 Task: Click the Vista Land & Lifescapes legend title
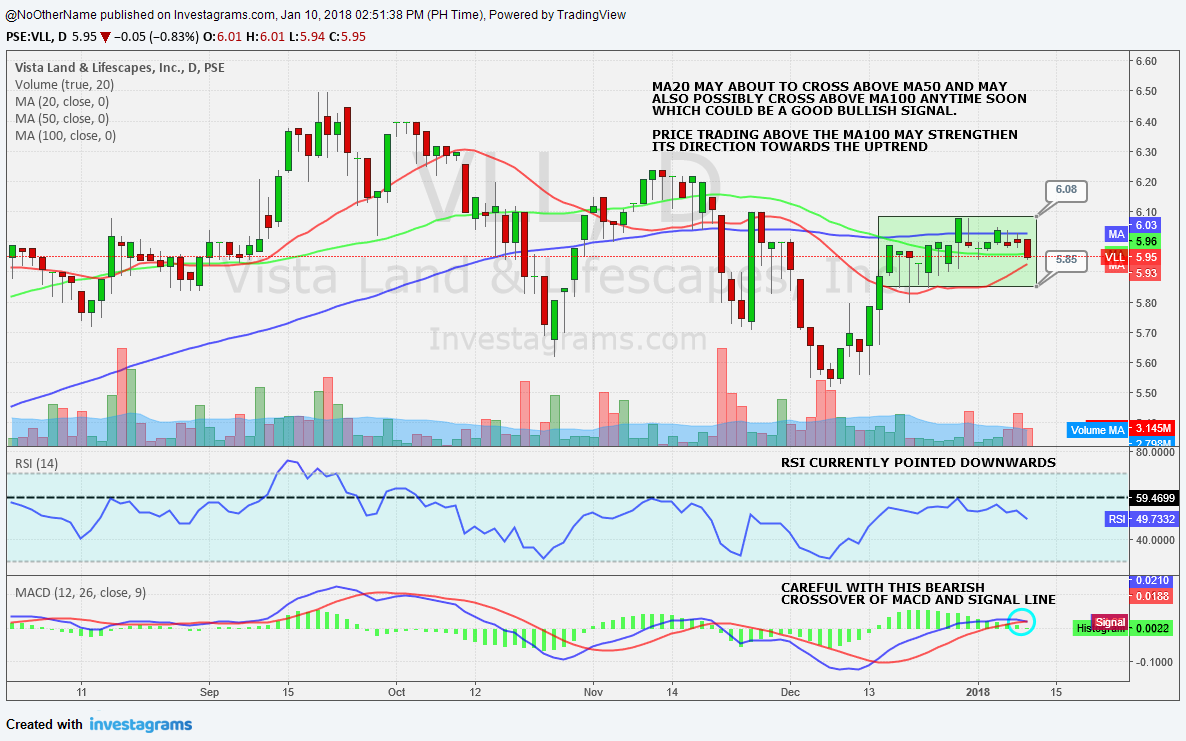tap(120, 67)
